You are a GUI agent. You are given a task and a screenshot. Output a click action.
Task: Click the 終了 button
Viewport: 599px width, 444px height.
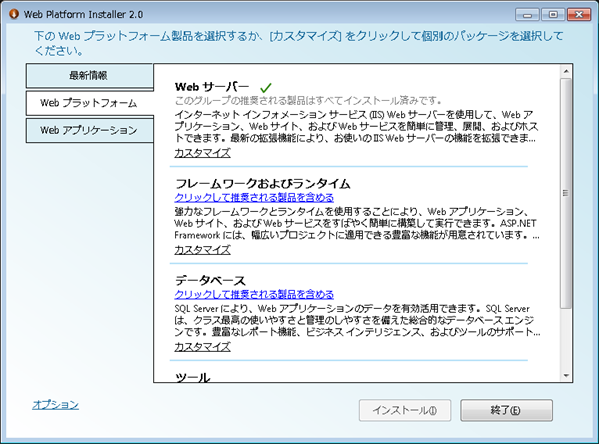506,410
